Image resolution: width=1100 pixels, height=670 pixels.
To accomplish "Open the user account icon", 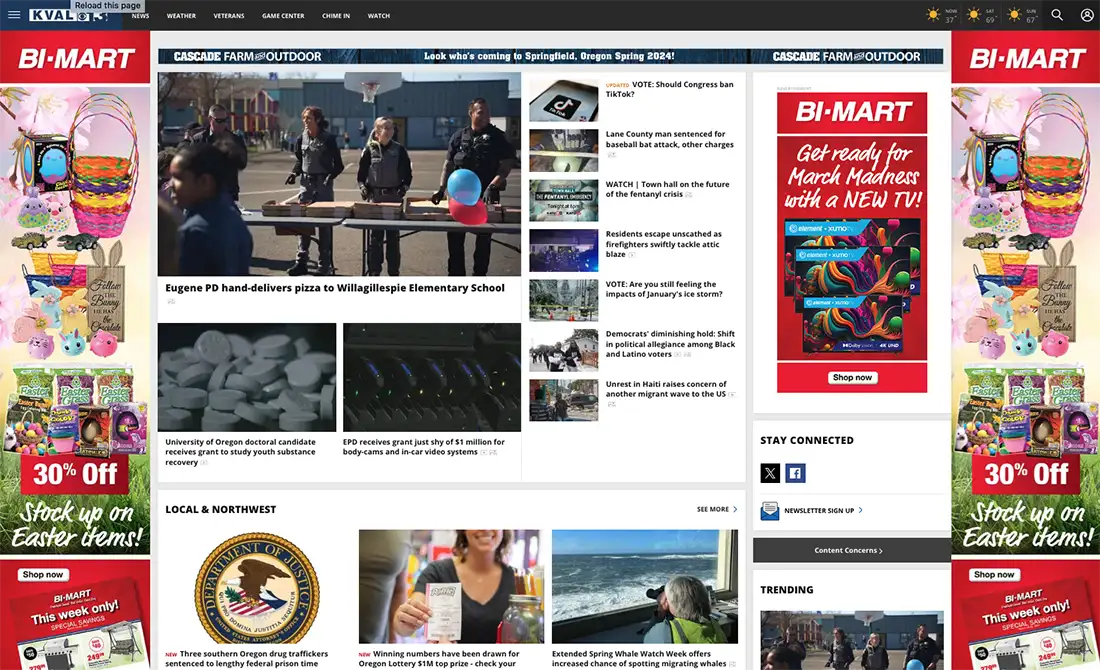I will [1087, 15].
